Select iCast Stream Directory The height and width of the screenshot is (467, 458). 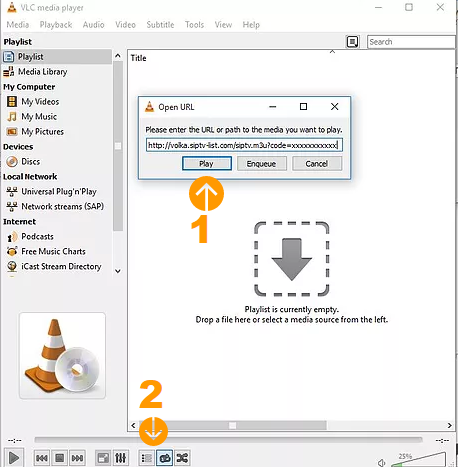point(61,266)
